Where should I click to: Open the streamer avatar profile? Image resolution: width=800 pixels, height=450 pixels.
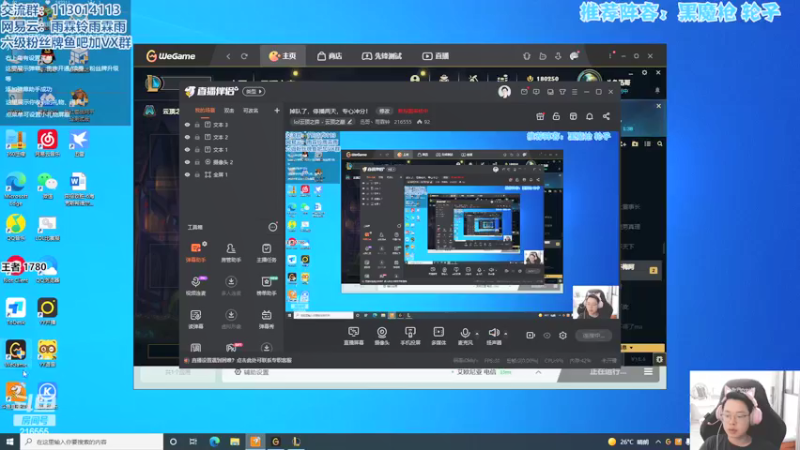504,92
